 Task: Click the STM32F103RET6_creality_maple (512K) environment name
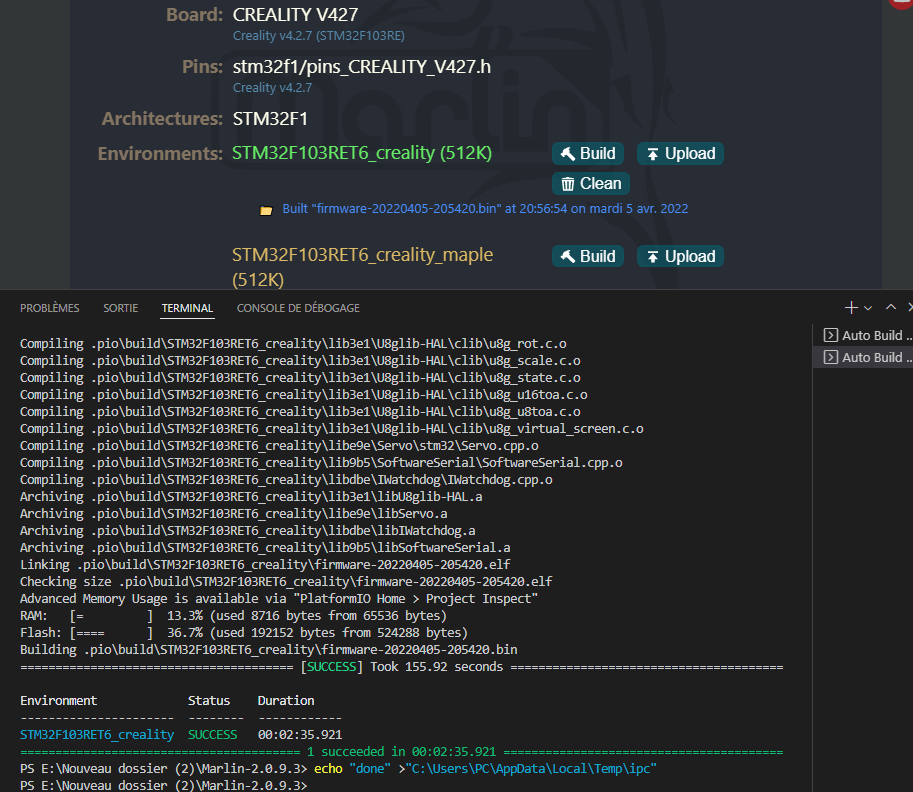pyautogui.click(x=362, y=267)
